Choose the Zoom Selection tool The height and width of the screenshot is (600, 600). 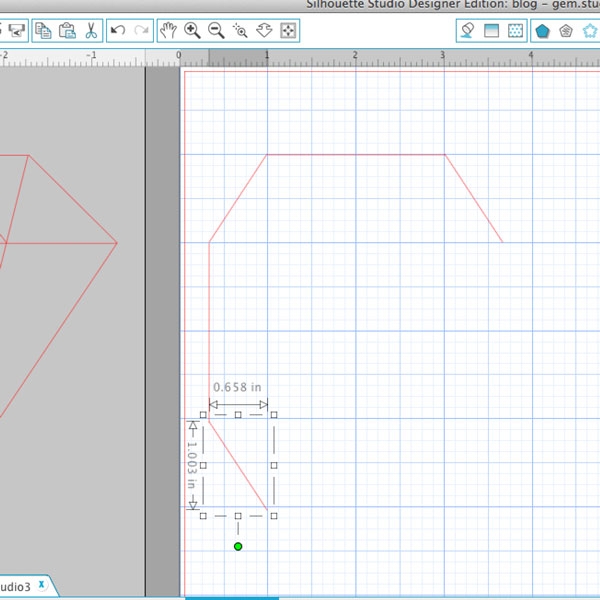click(240, 31)
